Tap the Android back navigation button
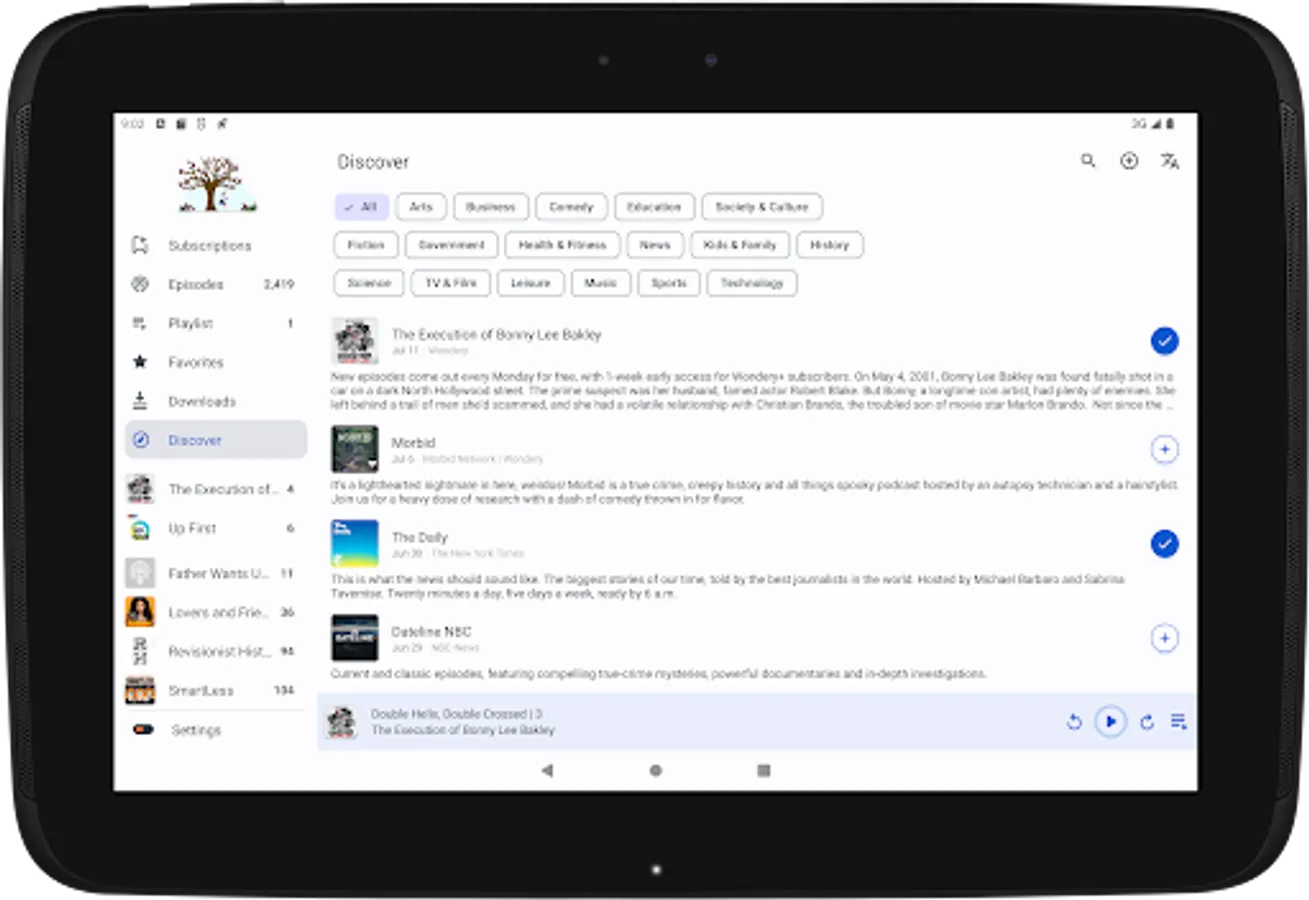This screenshot has width=1309, height=900. pos(546,771)
